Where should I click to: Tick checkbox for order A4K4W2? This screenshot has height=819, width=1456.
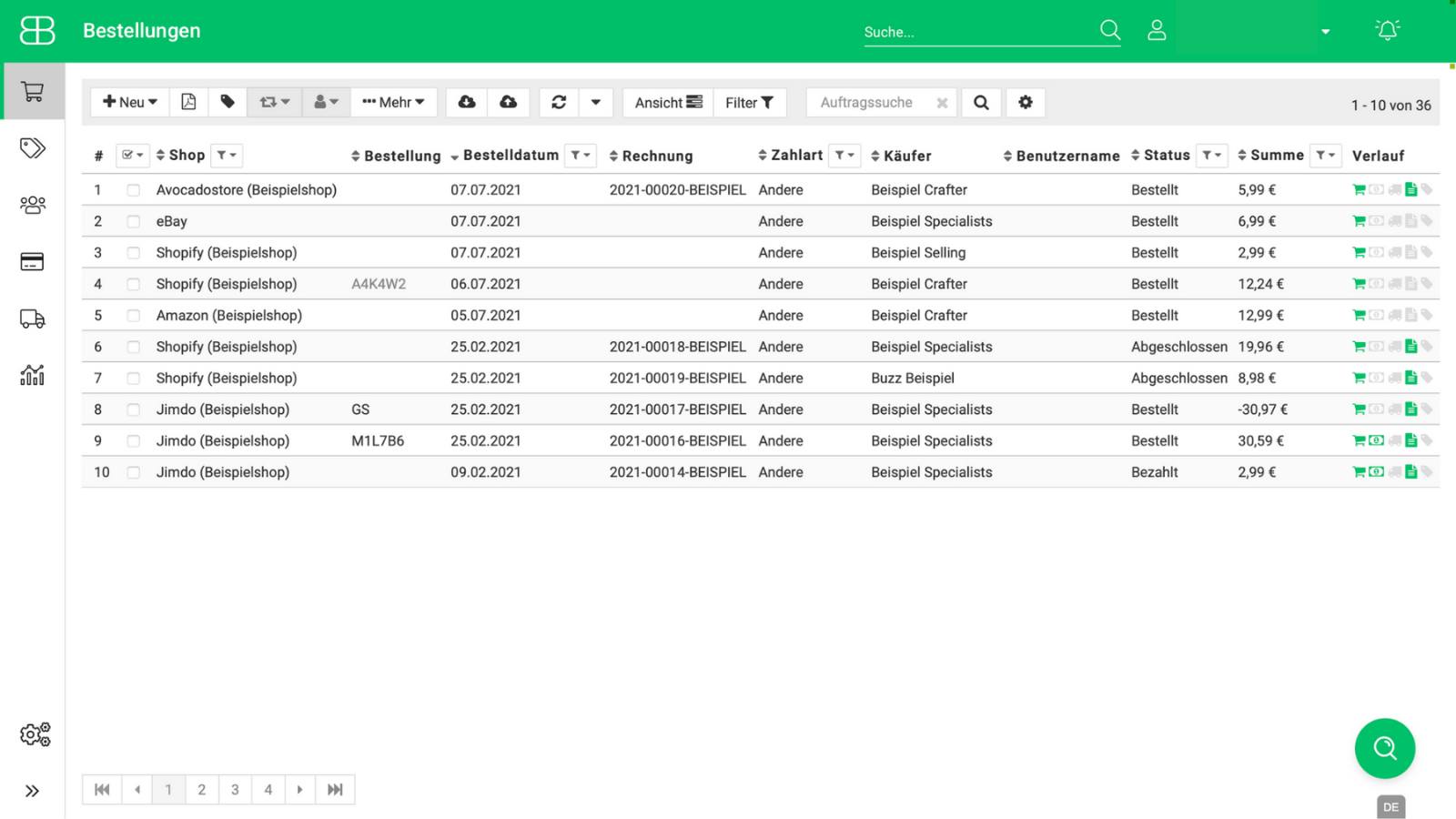pos(134,284)
